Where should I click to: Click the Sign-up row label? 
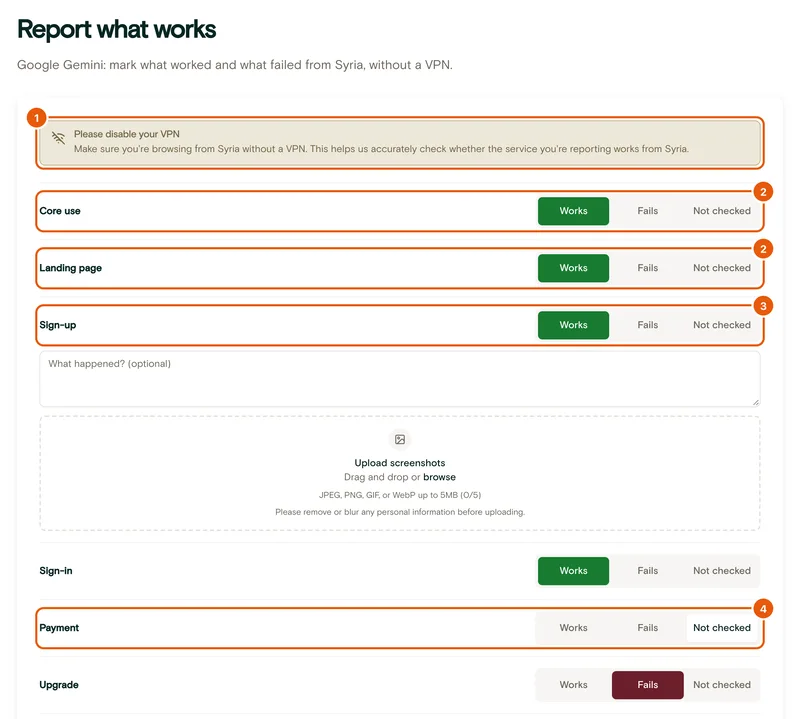point(58,325)
